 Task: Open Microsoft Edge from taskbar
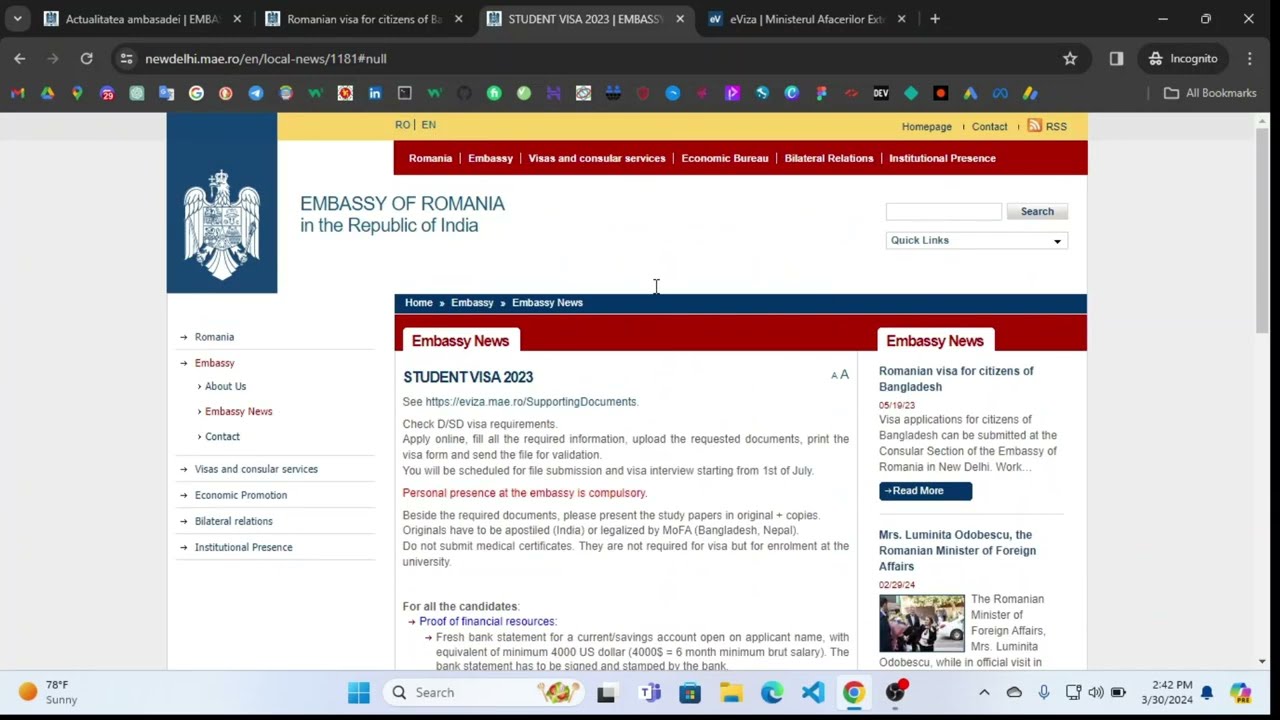click(772, 692)
